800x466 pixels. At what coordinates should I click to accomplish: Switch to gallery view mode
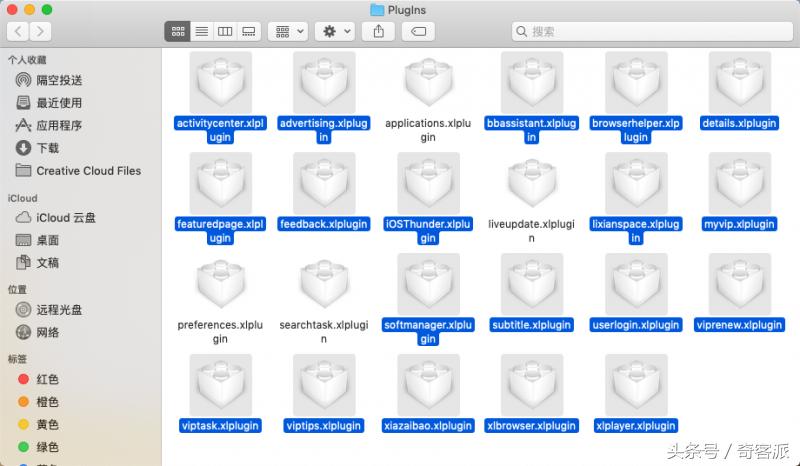[x=249, y=31]
